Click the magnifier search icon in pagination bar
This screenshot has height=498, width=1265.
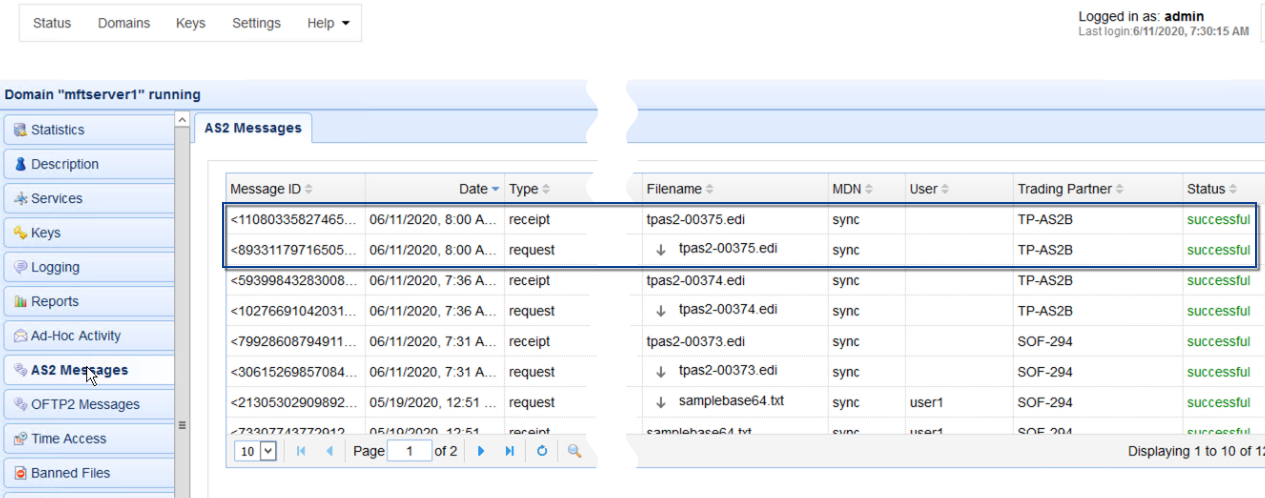(574, 451)
